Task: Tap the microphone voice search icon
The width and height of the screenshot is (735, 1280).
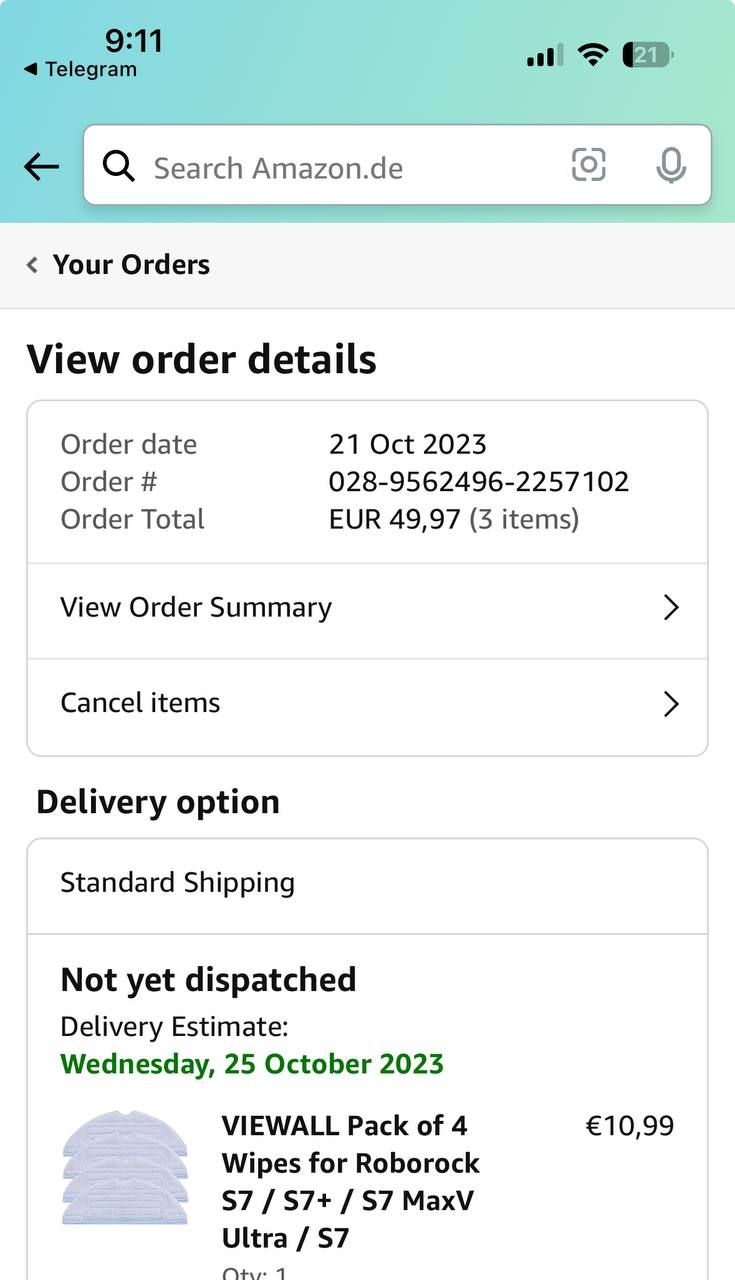Action: point(671,166)
